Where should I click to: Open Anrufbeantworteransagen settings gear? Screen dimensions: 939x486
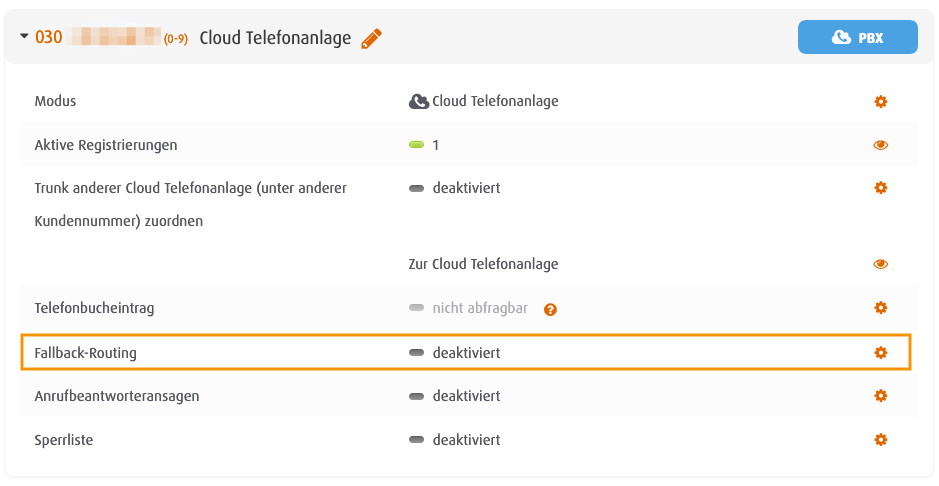880,396
